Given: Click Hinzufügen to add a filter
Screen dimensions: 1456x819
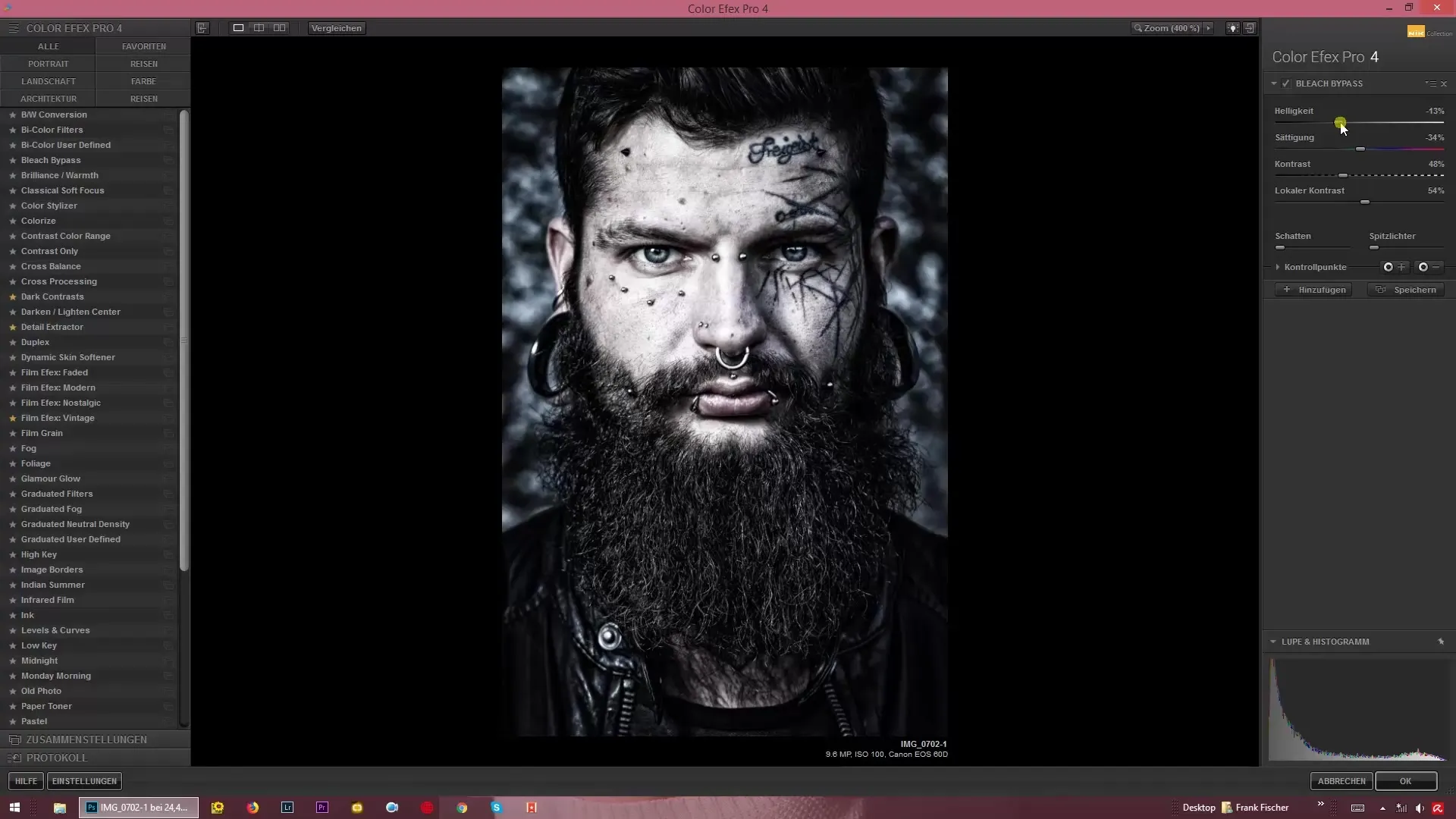Looking at the screenshot, I should coord(1313,290).
